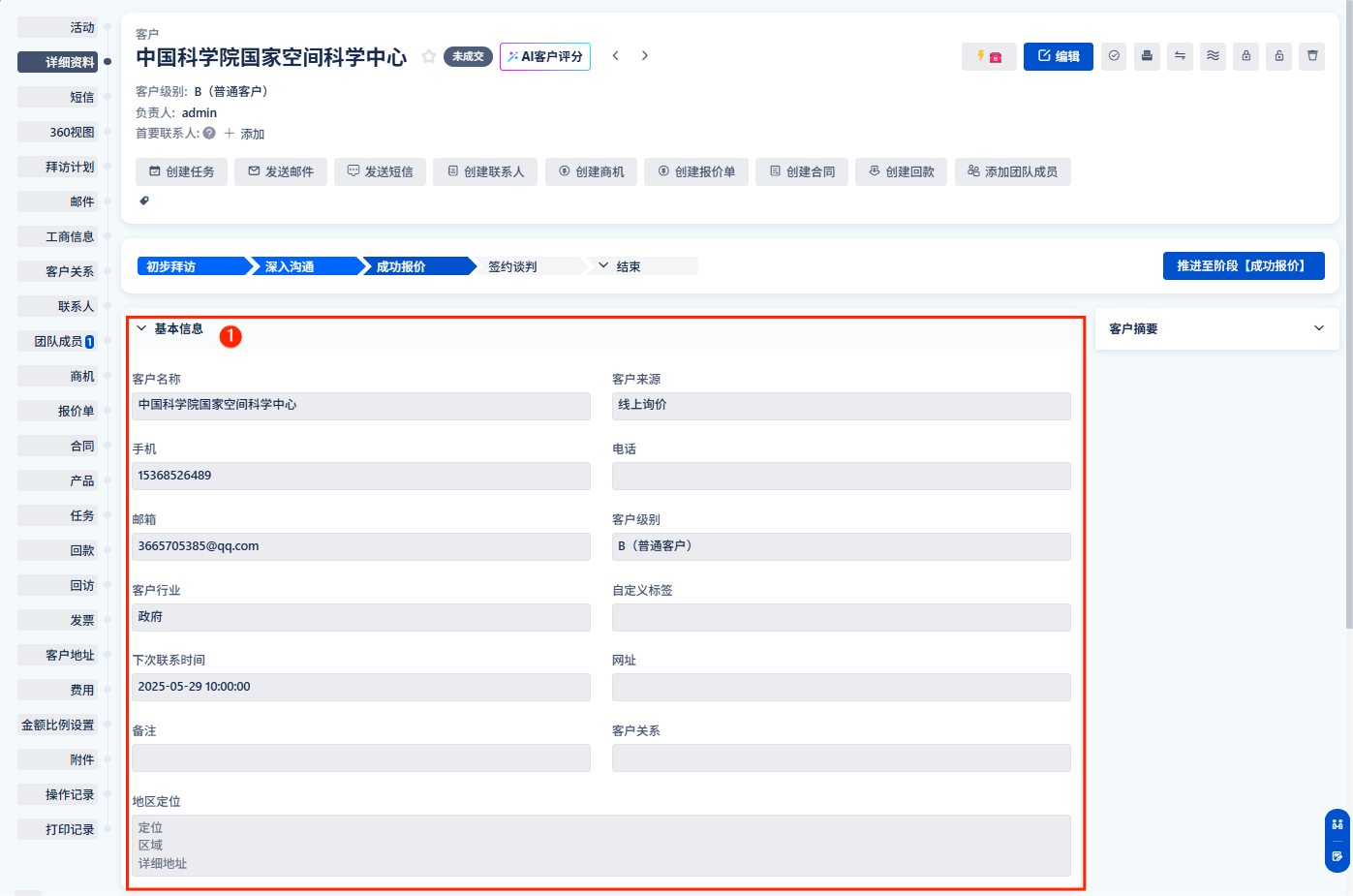Open 工商信息 in left sidebar

click(x=57, y=236)
